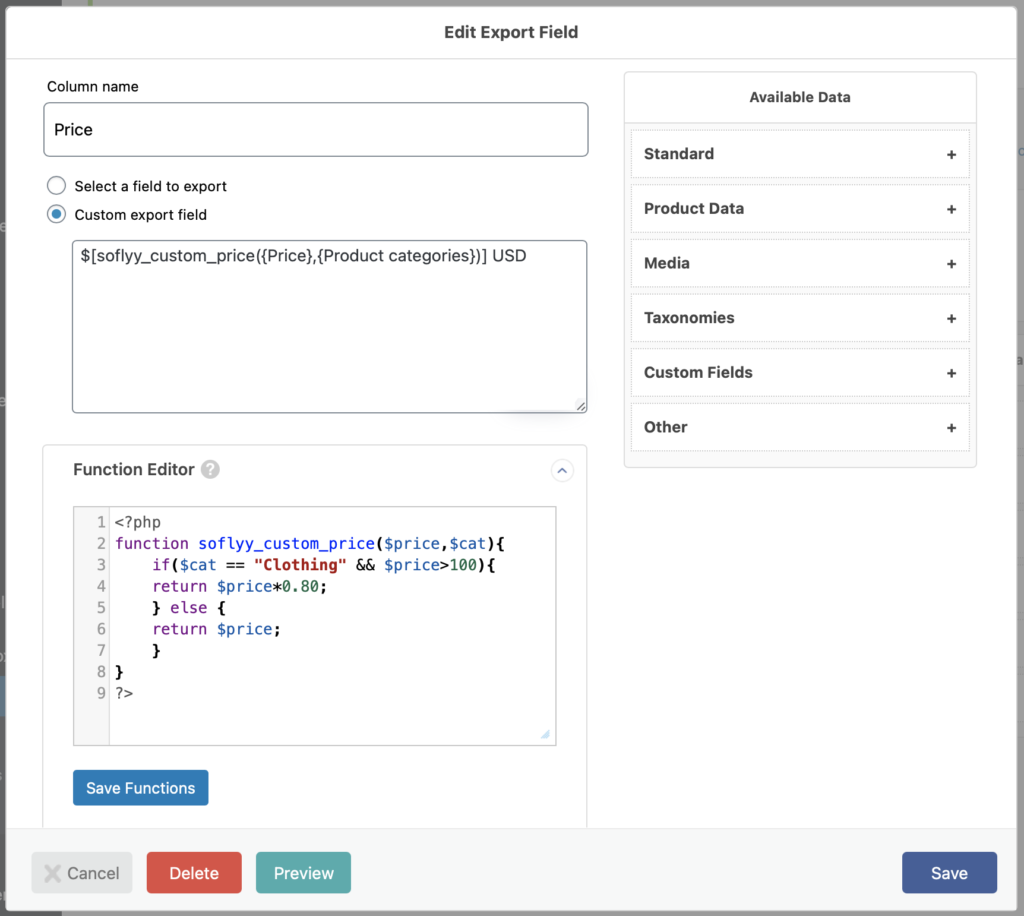Focus the Column name input containing Price
The width and height of the screenshot is (1024, 916).
point(315,130)
